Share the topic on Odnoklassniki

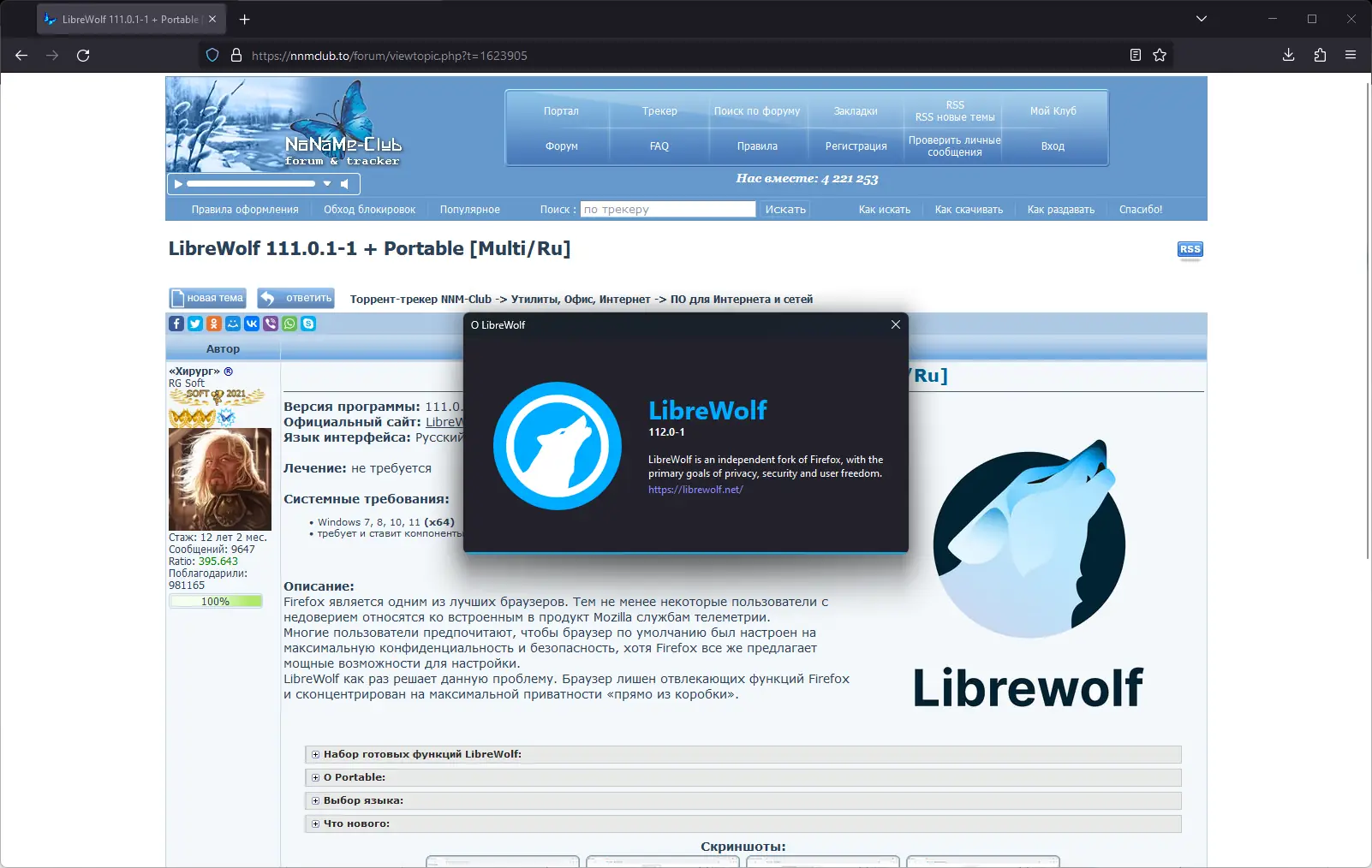pos(214,324)
